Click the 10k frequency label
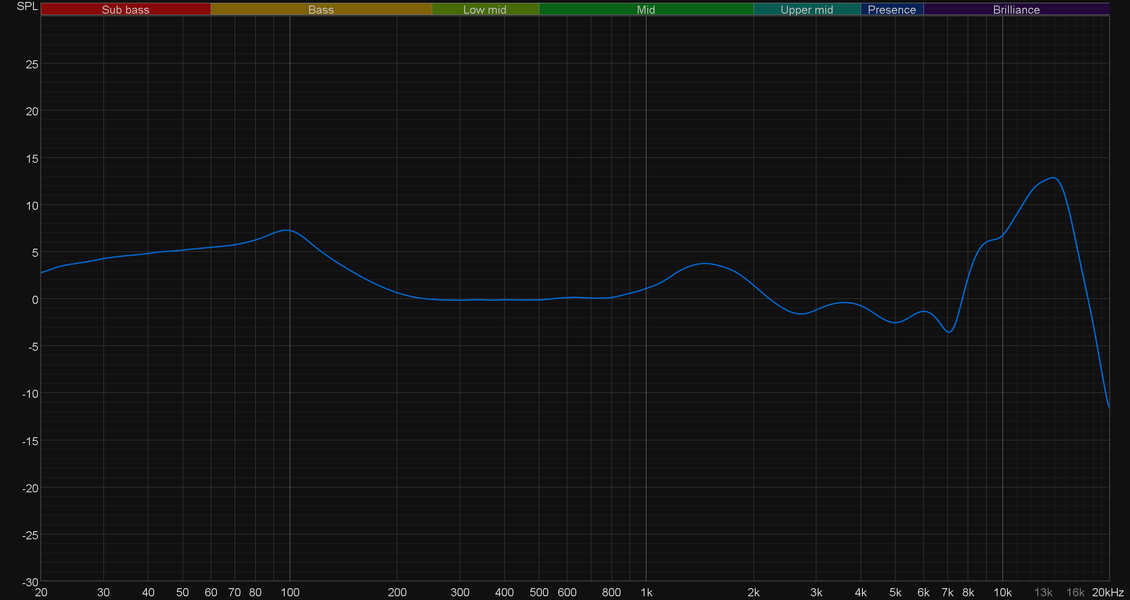 [x=1002, y=592]
